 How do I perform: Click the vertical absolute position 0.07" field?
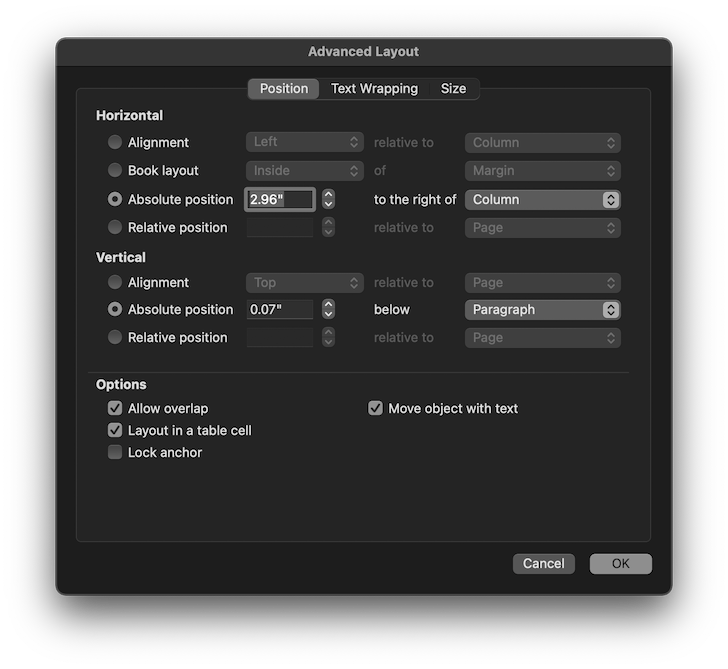click(x=280, y=310)
